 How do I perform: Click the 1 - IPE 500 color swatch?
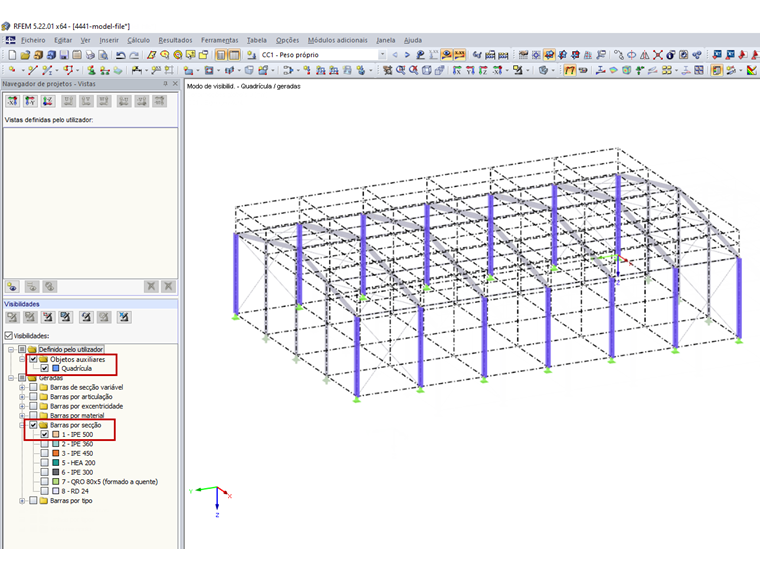point(56,434)
